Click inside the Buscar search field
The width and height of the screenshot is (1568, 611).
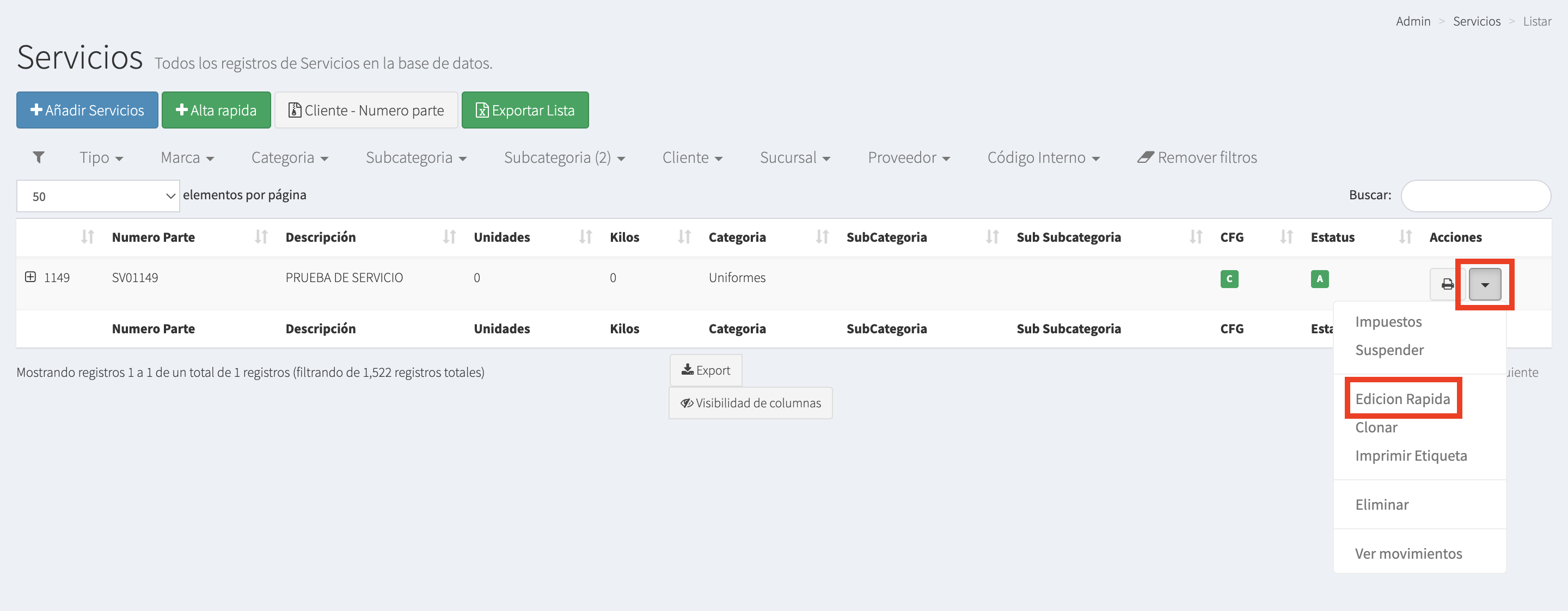[x=1475, y=195]
